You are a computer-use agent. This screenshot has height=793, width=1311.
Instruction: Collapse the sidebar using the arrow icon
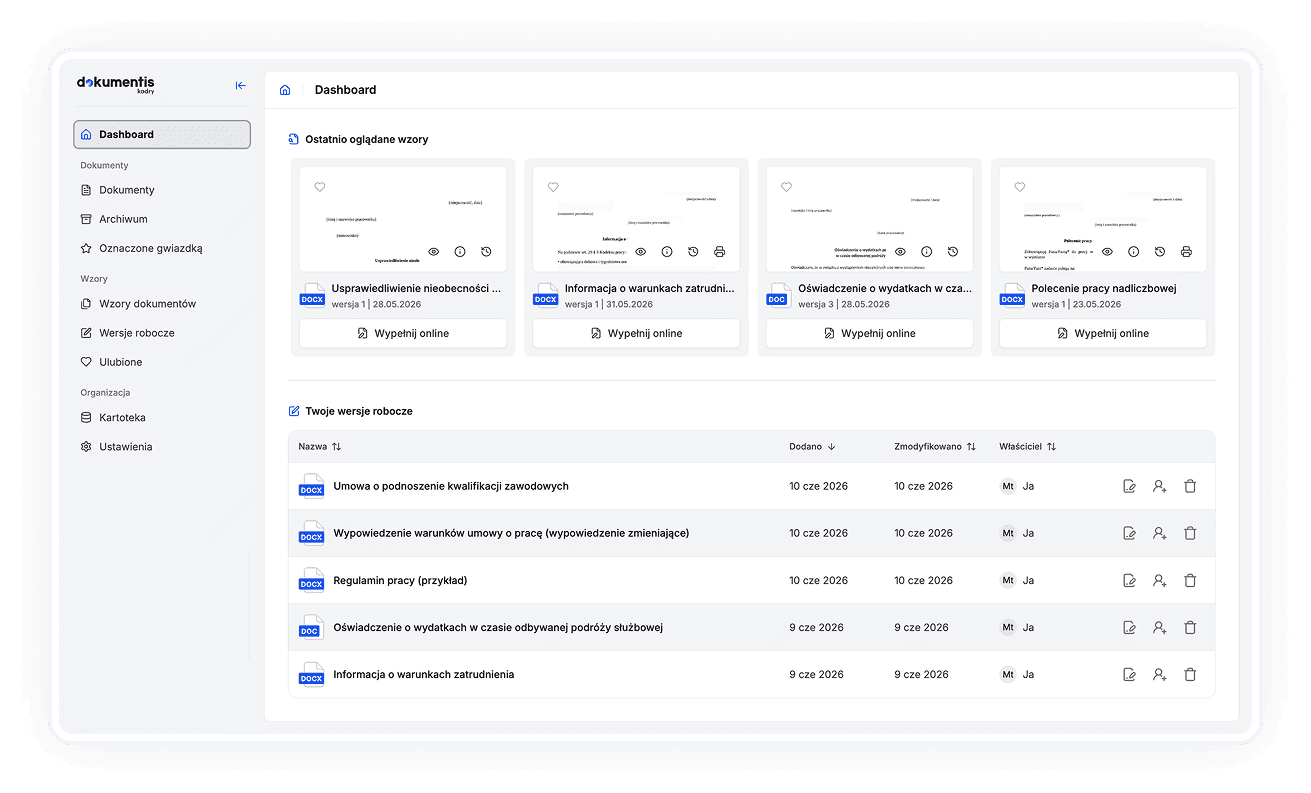pyautogui.click(x=240, y=86)
